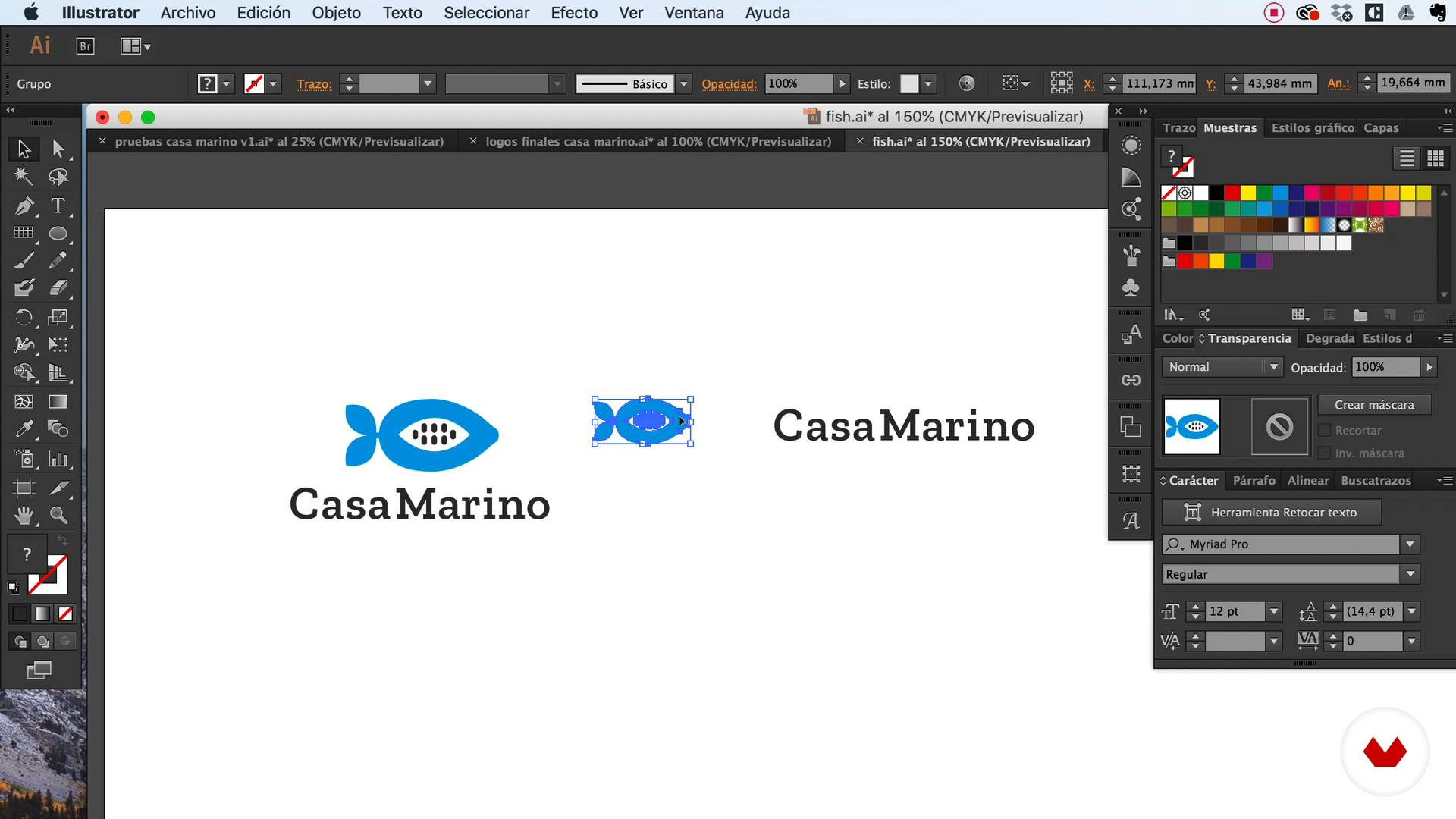Select the Eraser tool
This screenshot has height=819, width=1456.
(58, 288)
